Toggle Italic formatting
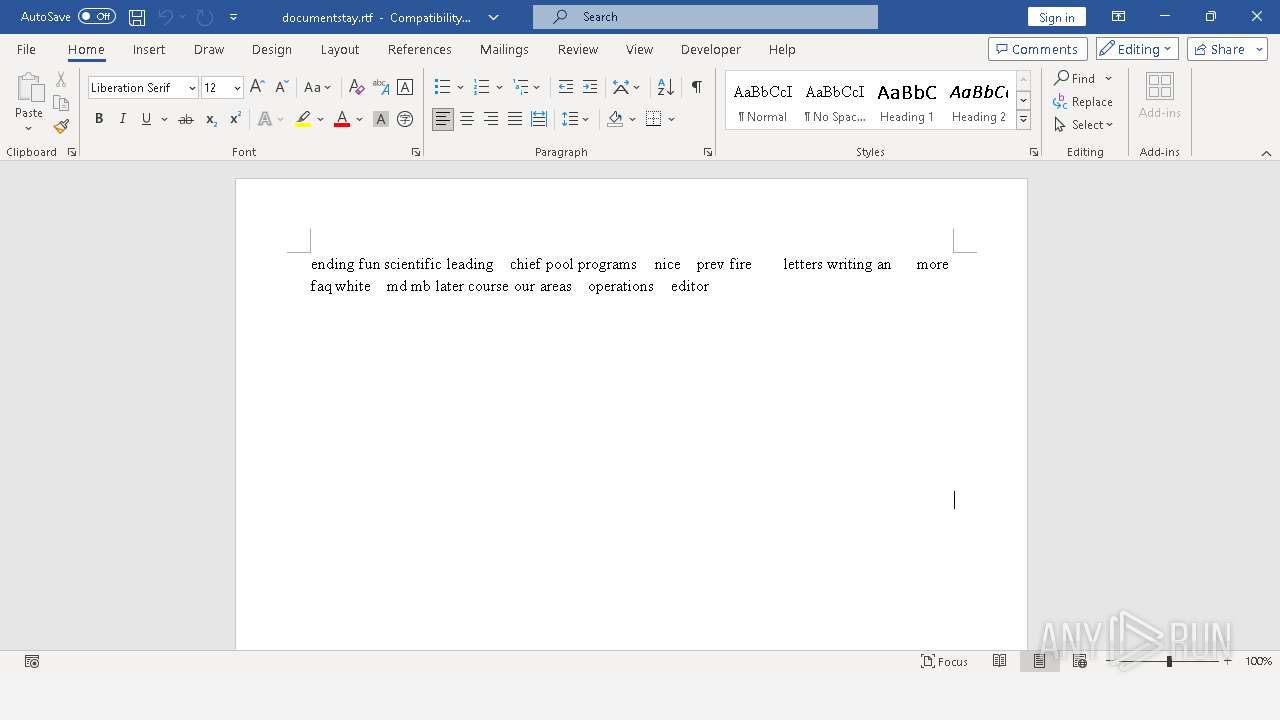The height and width of the screenshot is (720, 1280). [x=123, y=119]
